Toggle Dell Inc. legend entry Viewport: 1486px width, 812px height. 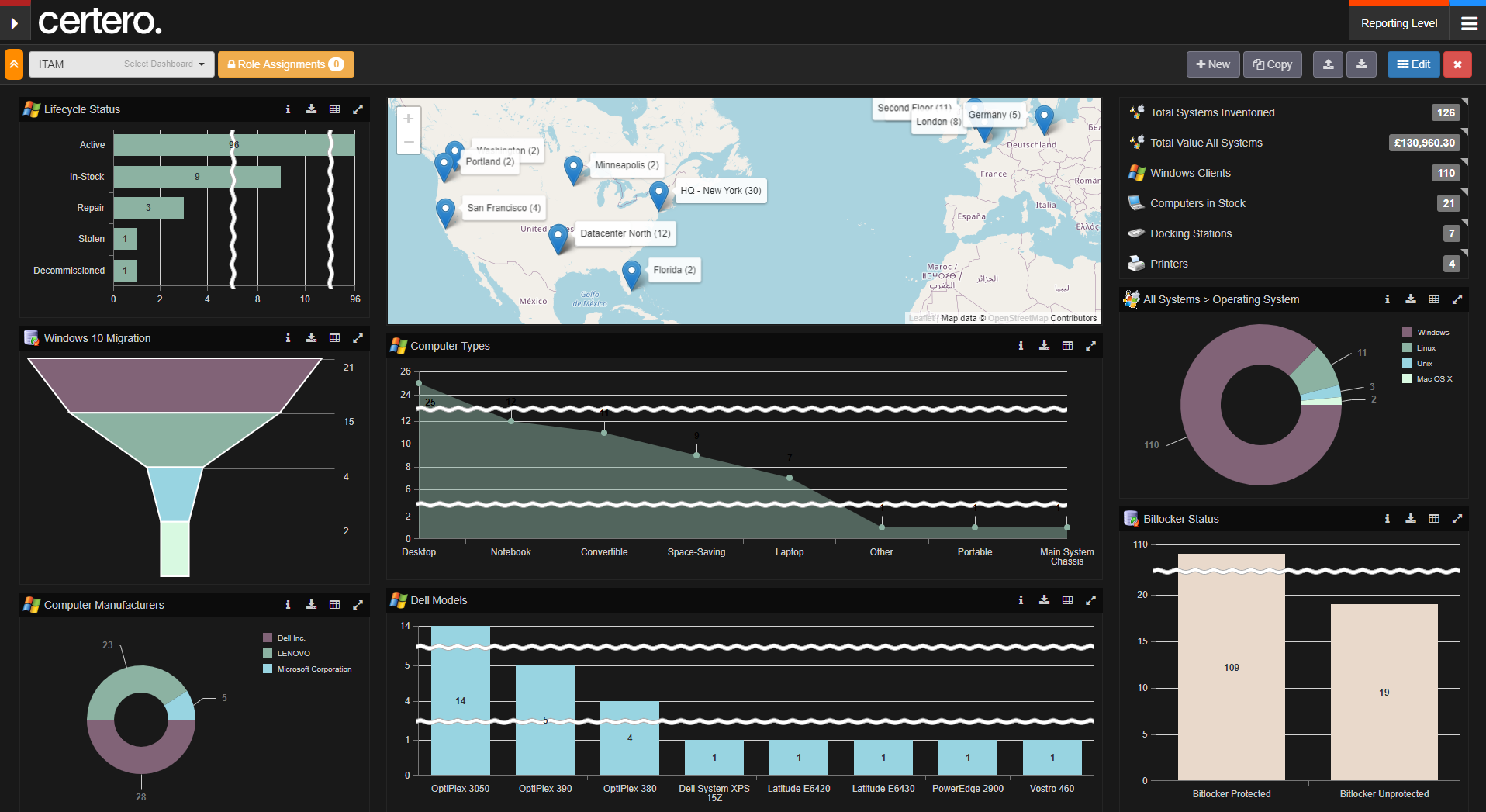(285, 638)
